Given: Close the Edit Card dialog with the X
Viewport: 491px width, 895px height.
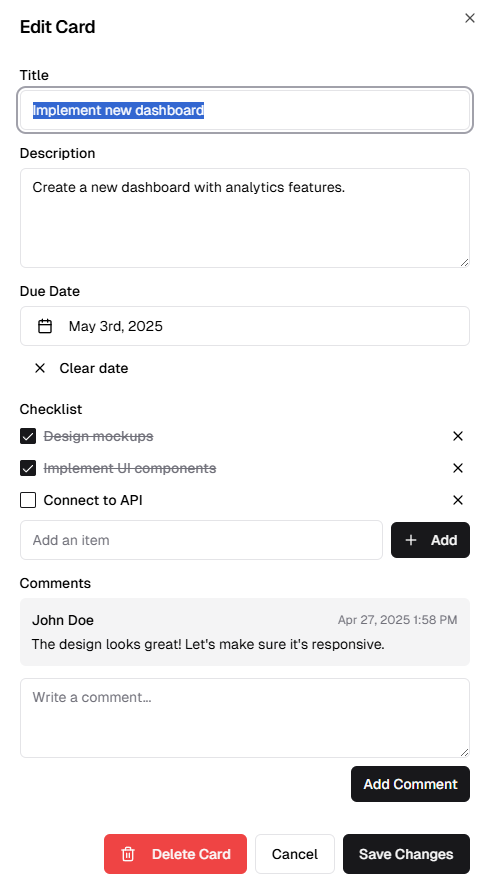Looking at the screenshot, I should pos(469,18).
